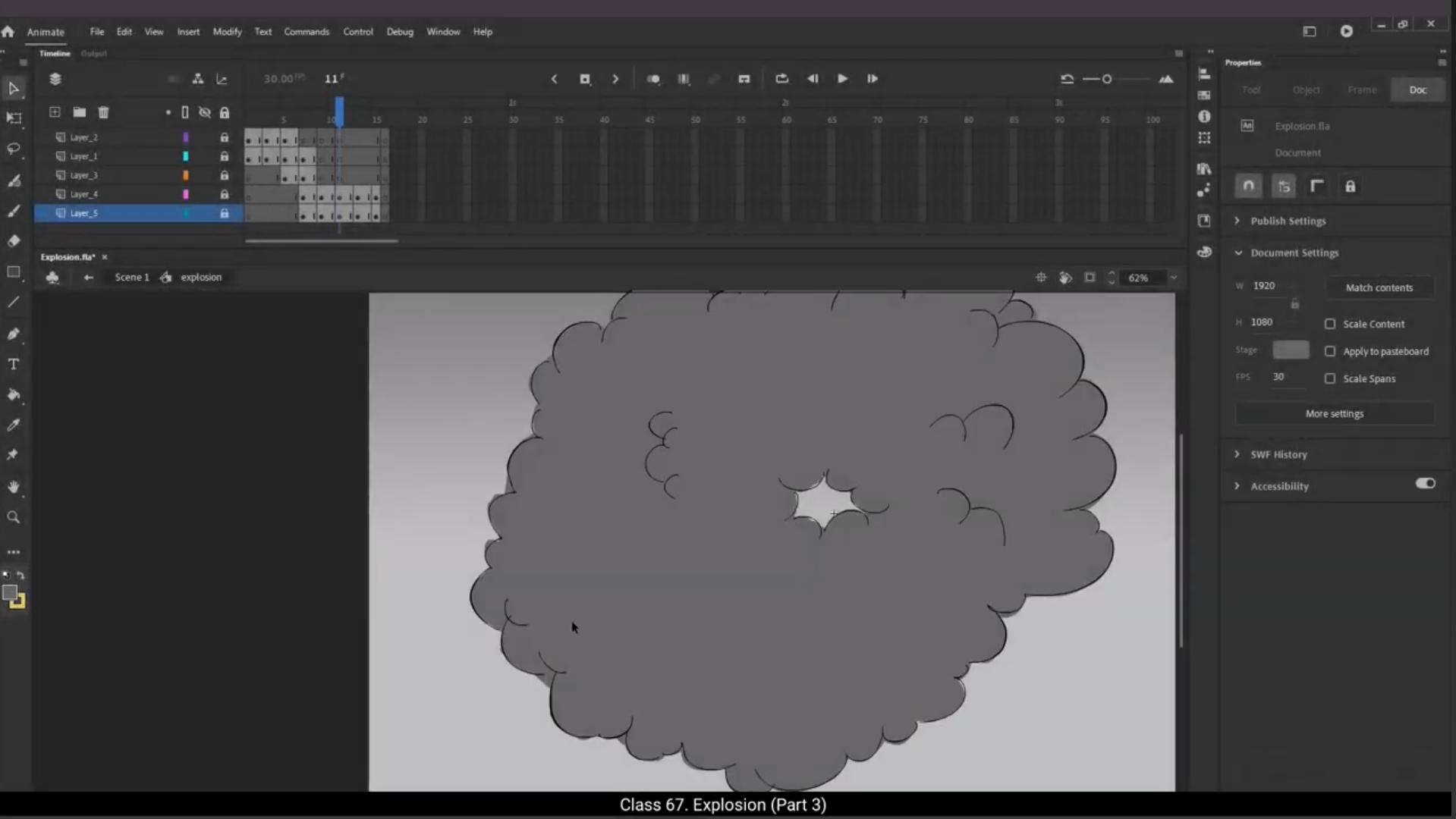
Task: Open the Window menu
Action: [443, 32]
